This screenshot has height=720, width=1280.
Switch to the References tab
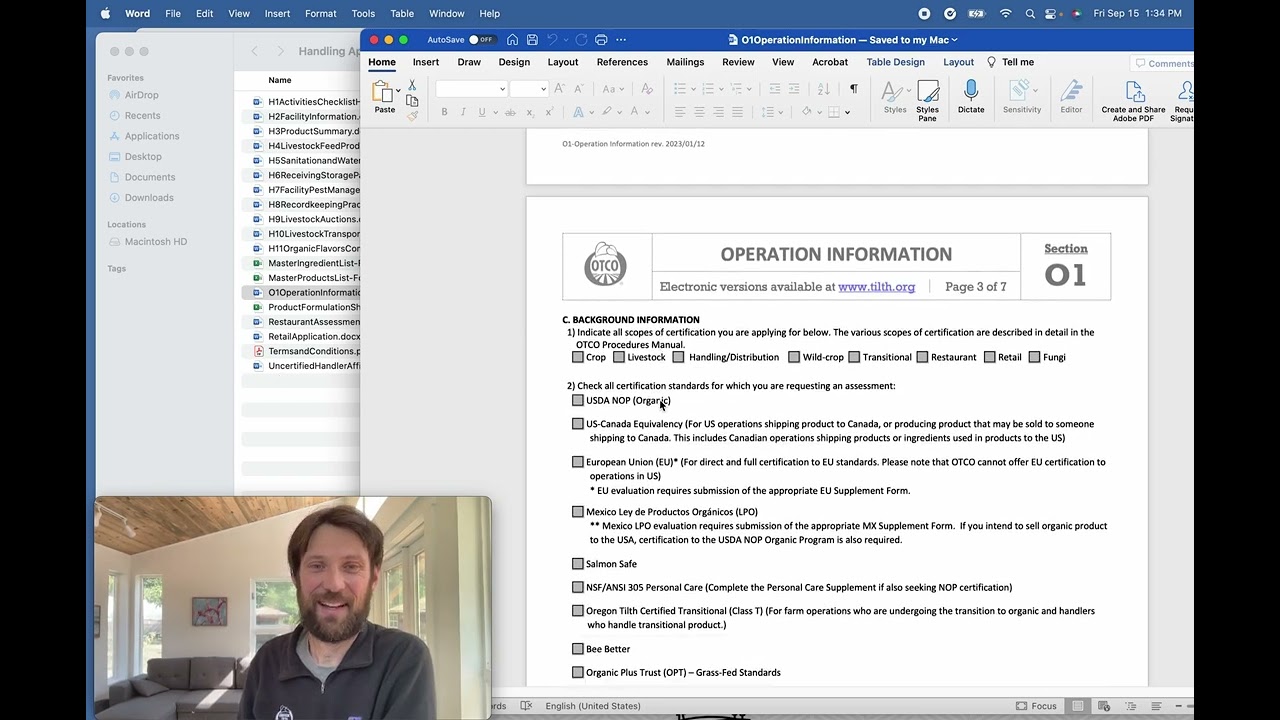point(622,62)
